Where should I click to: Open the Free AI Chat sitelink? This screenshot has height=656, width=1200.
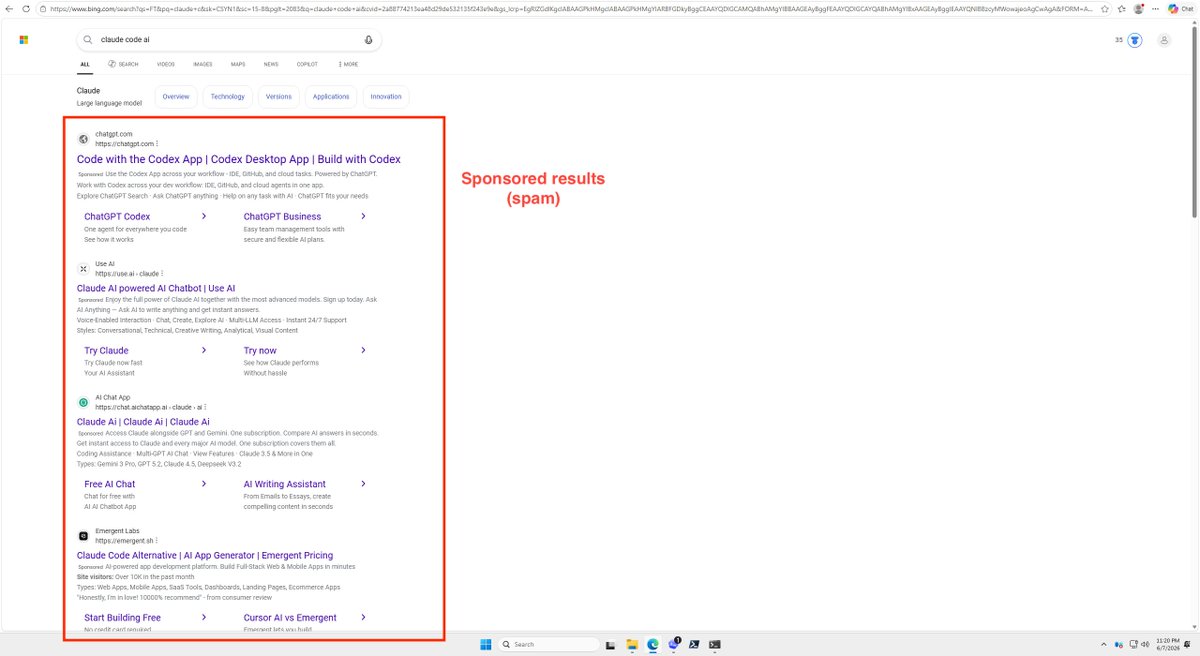110,484
